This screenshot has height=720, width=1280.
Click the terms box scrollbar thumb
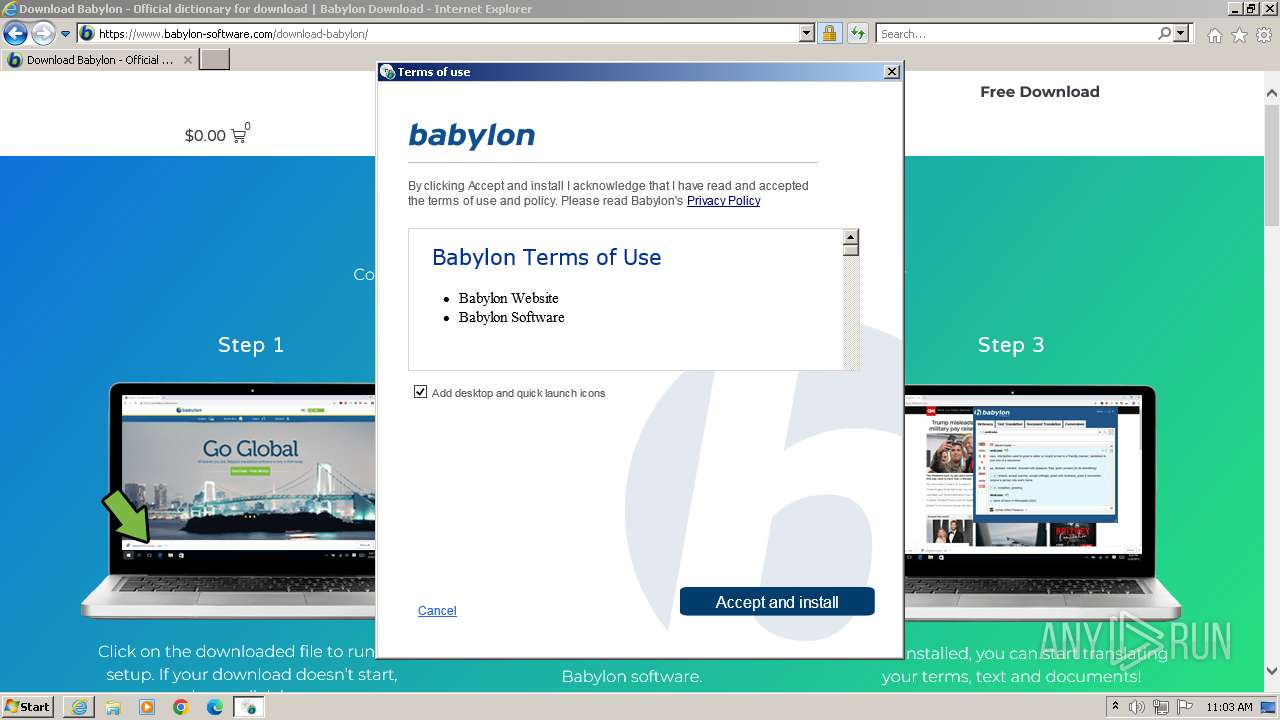pos(850,250)
